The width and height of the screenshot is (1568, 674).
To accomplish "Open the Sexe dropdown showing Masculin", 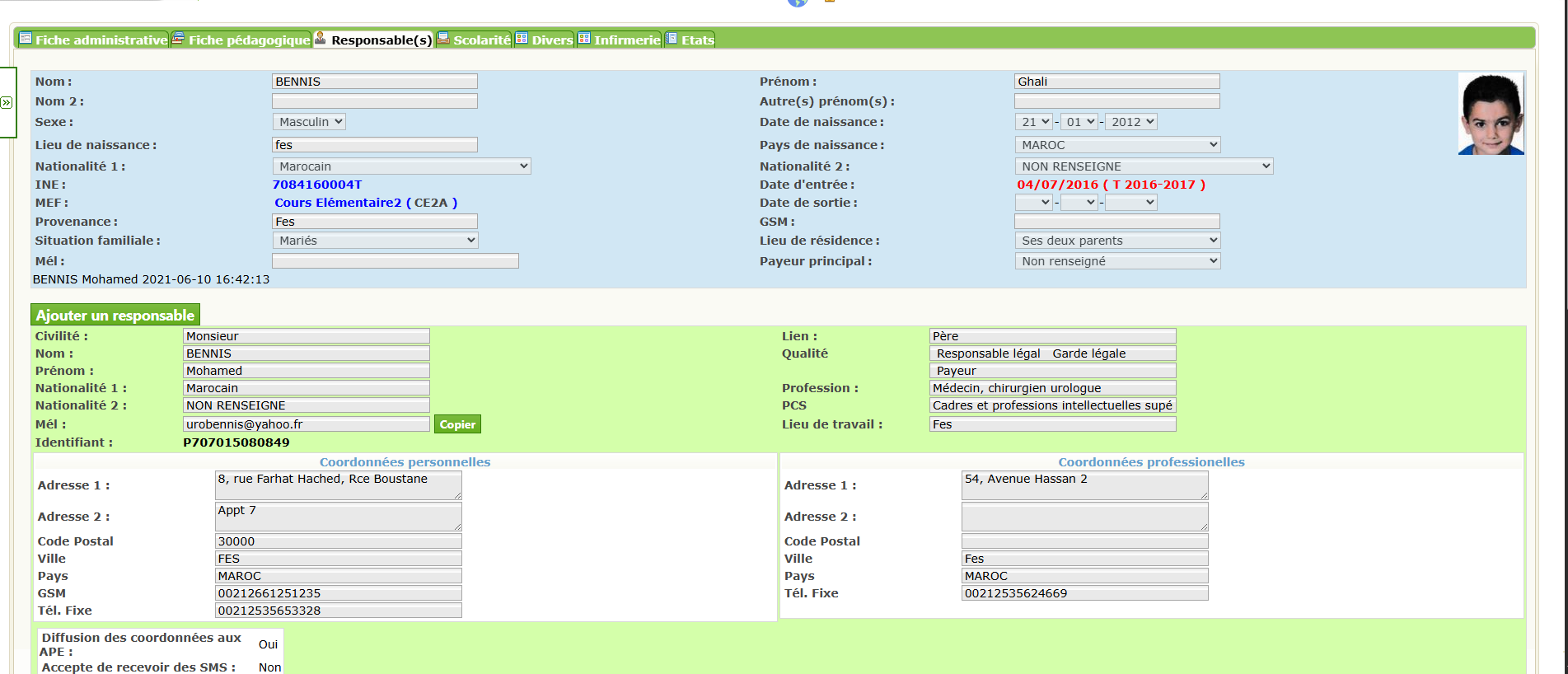I will 309,122.
